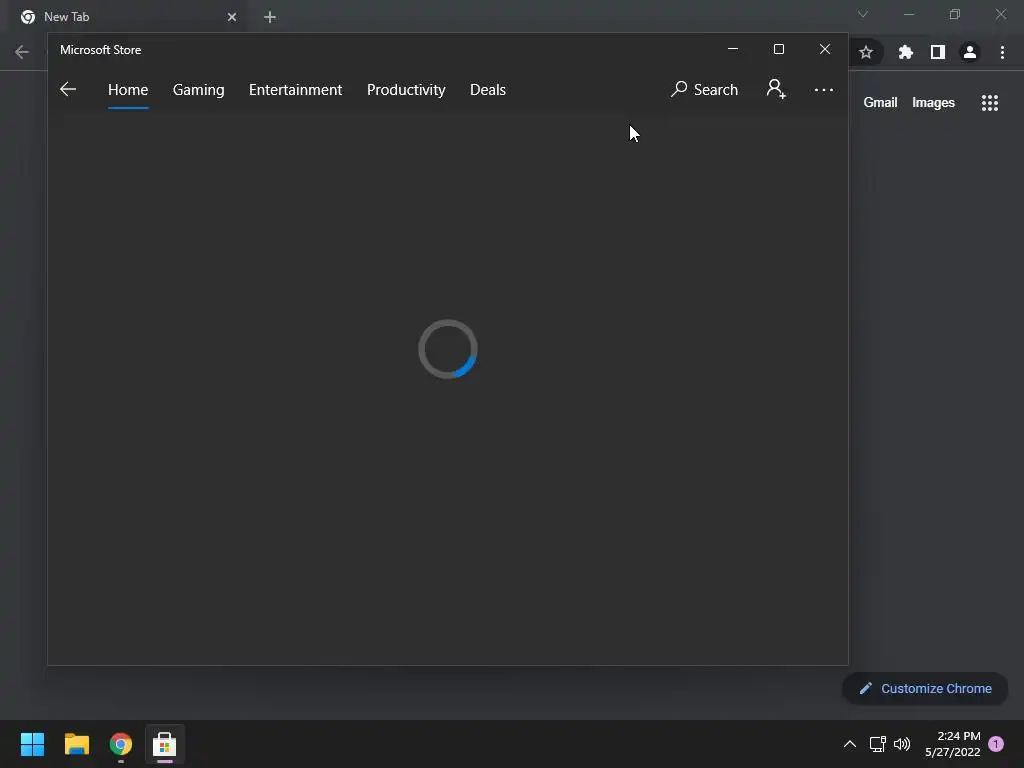Click the Images link in Chrome
Viewport: 1024px width, 768px height.
tap(933, 103)
